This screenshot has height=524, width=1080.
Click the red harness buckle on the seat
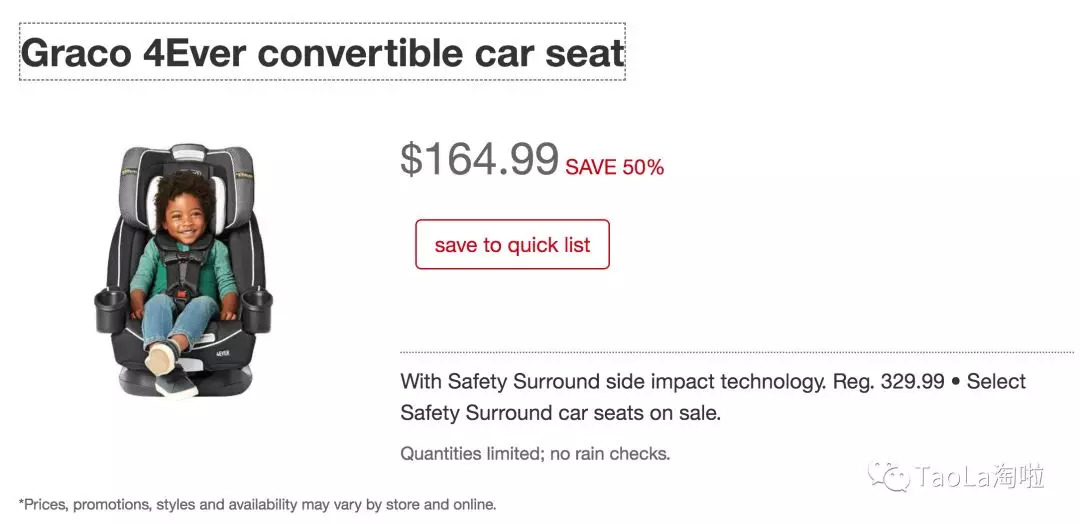181,293
